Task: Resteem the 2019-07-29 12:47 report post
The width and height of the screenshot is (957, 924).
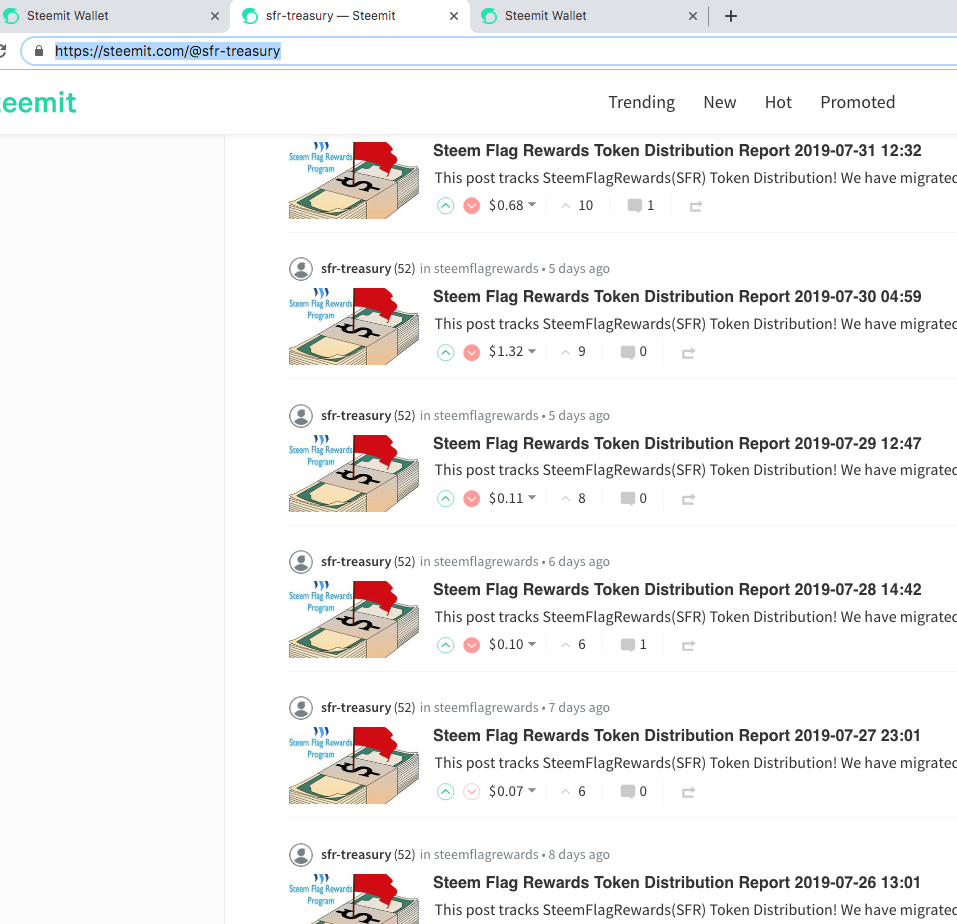Action: (688, 499)
